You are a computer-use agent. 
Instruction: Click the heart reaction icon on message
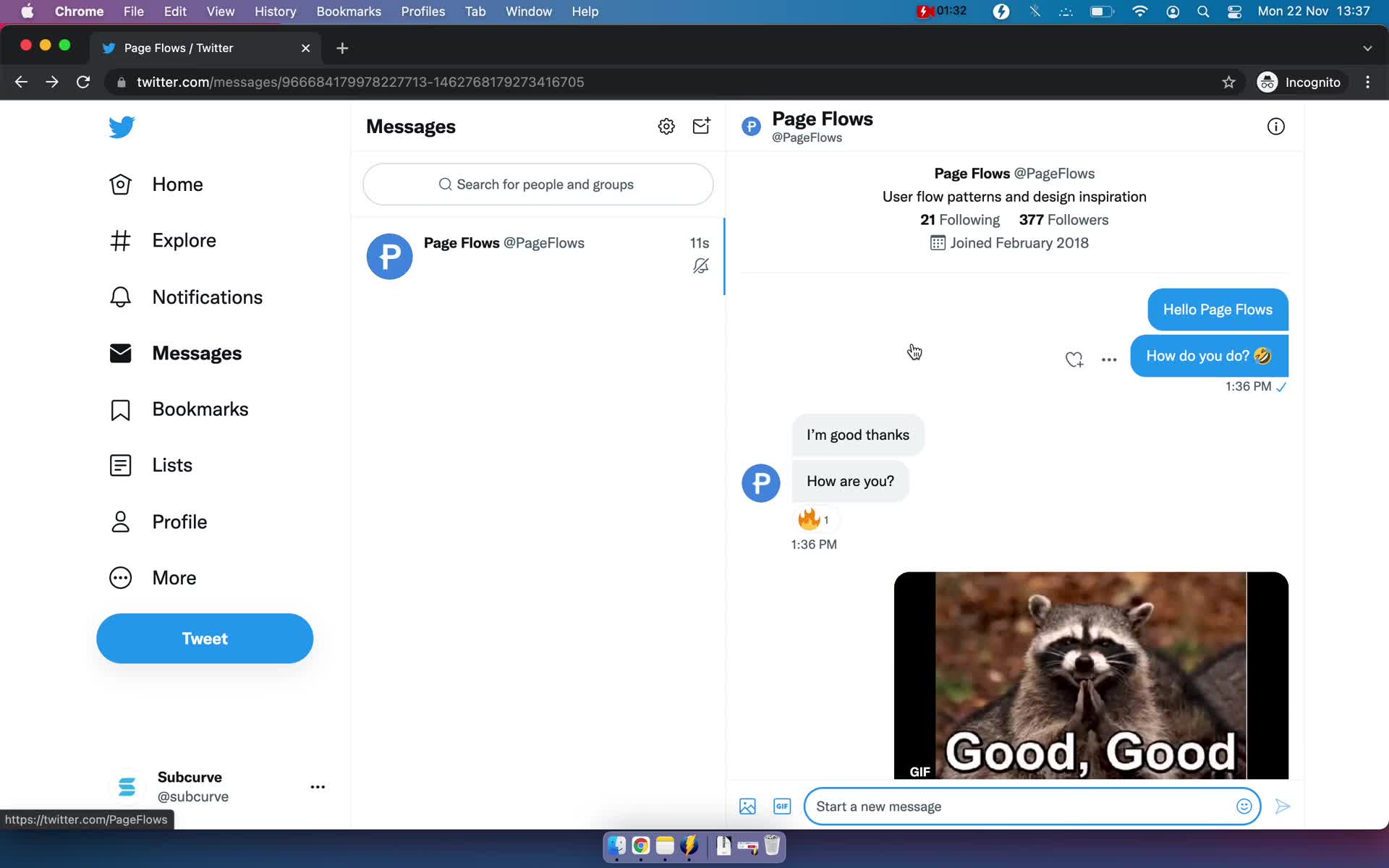[x=1074, y=359]
